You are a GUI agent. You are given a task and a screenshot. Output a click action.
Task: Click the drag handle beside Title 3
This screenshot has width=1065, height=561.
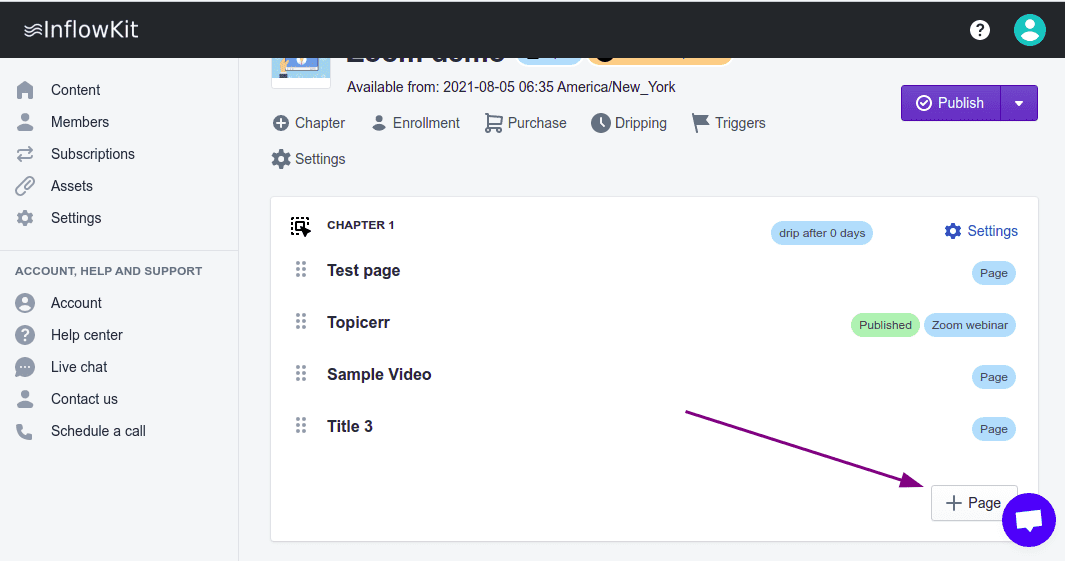pos(300,426)
